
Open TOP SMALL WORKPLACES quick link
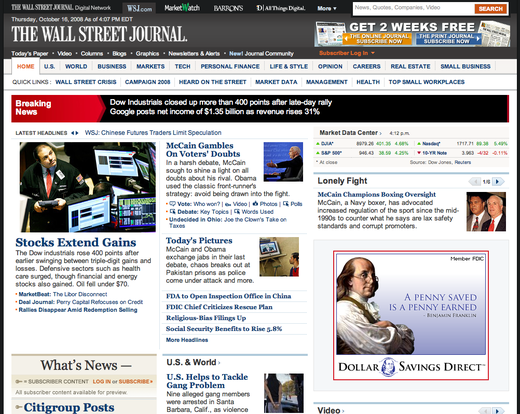coord(426,82)
